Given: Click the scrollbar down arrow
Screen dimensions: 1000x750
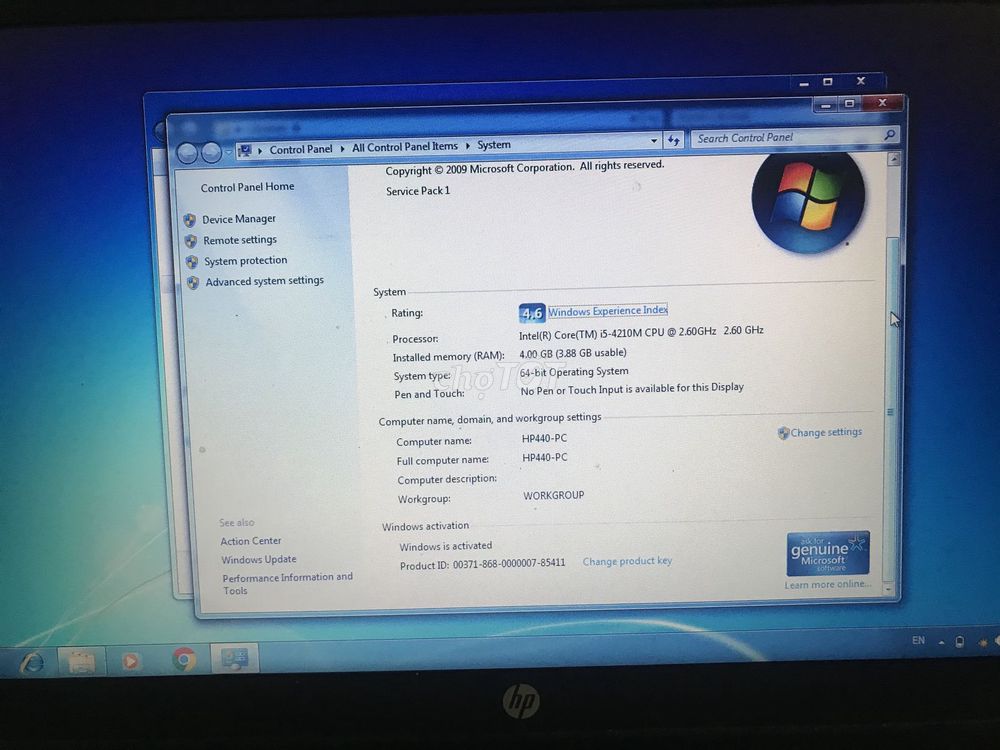Looking at the screenshot, I should [x=890, y=590].
